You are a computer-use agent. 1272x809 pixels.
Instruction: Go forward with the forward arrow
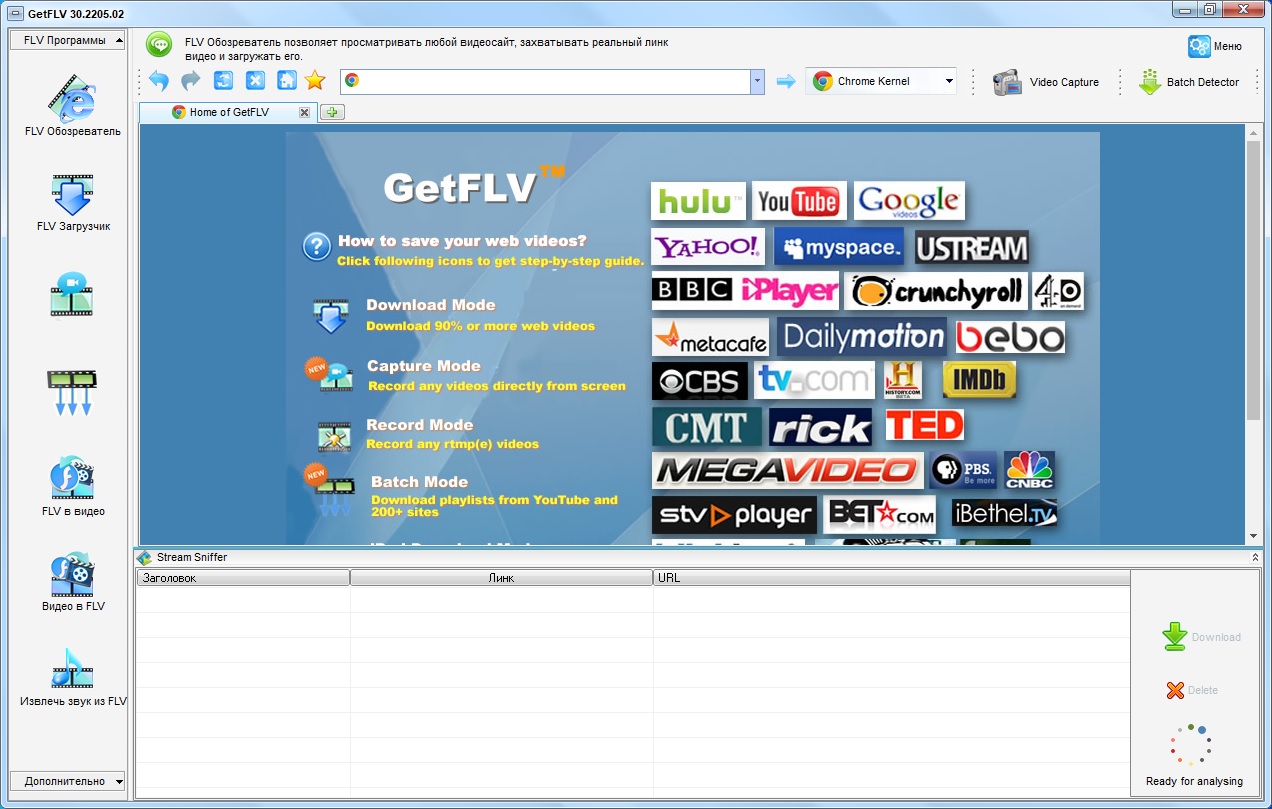pos(190,81)
